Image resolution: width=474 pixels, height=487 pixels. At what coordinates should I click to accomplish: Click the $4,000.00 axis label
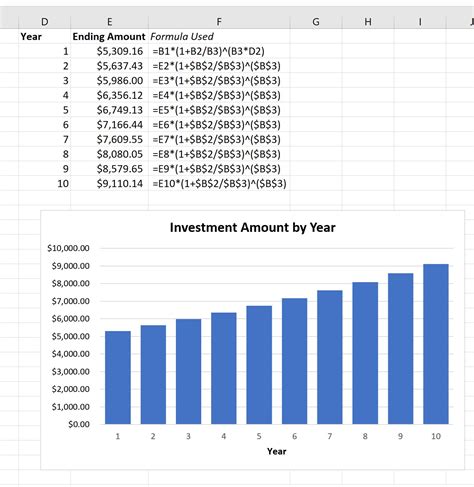[x=70, y=354]
